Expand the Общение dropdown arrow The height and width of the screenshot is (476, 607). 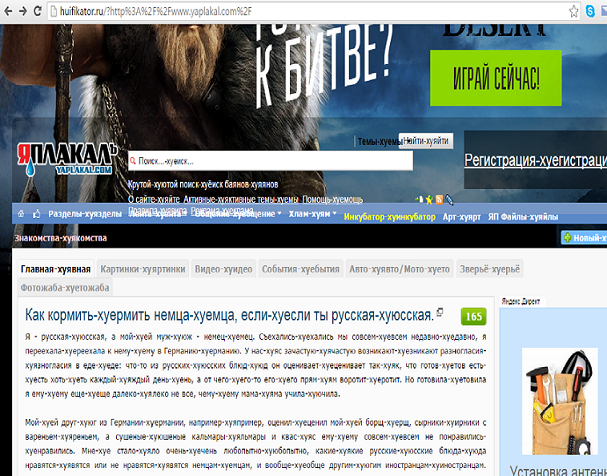(279, 213)
